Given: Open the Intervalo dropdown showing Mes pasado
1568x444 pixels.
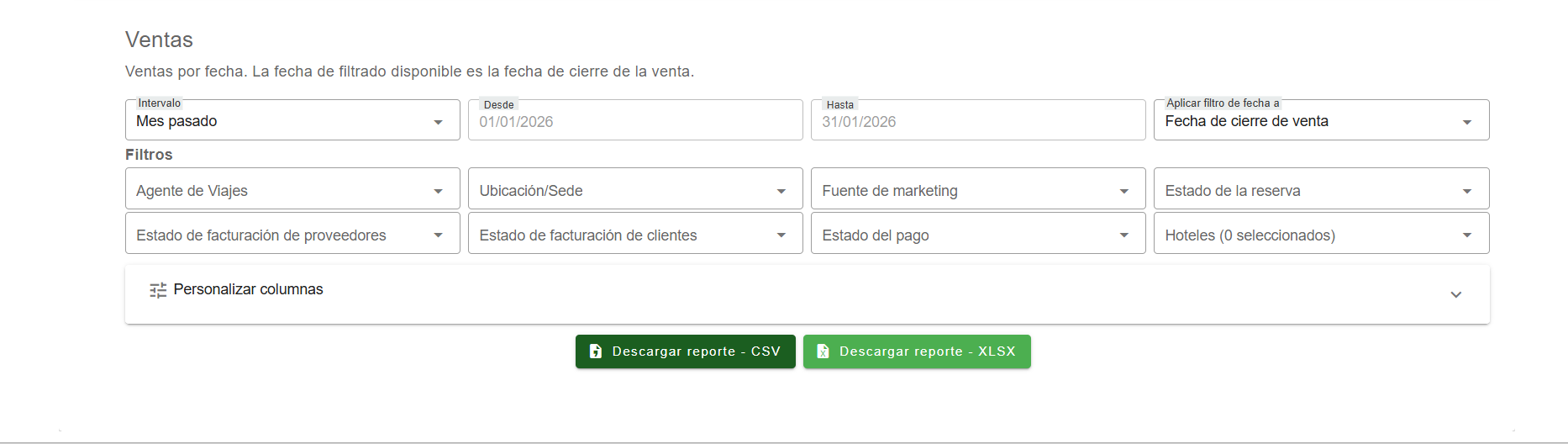Looking at the screenshot, I should (x=292, y=121).
